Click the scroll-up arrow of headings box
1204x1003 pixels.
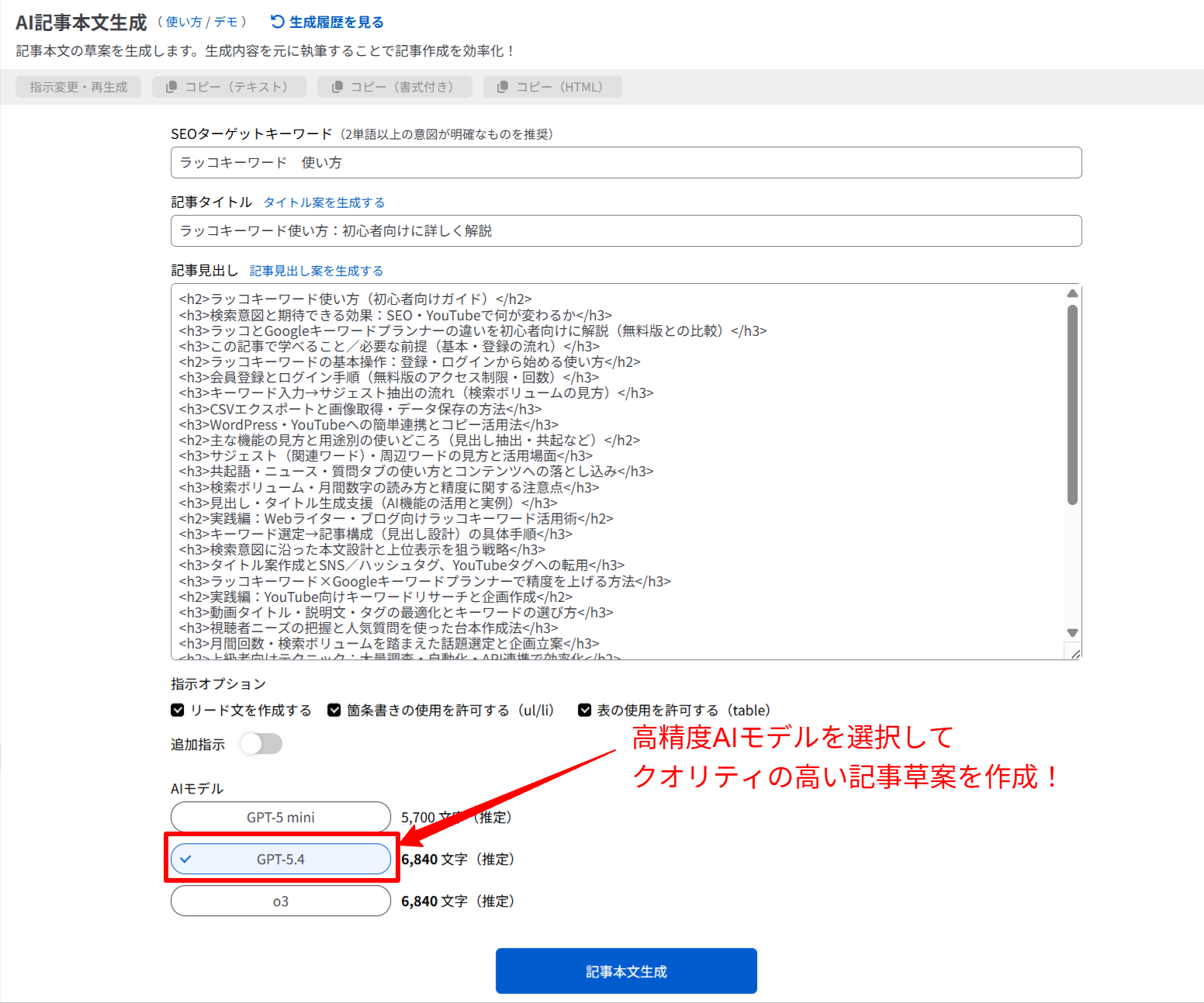click(x=1072, y=293)
